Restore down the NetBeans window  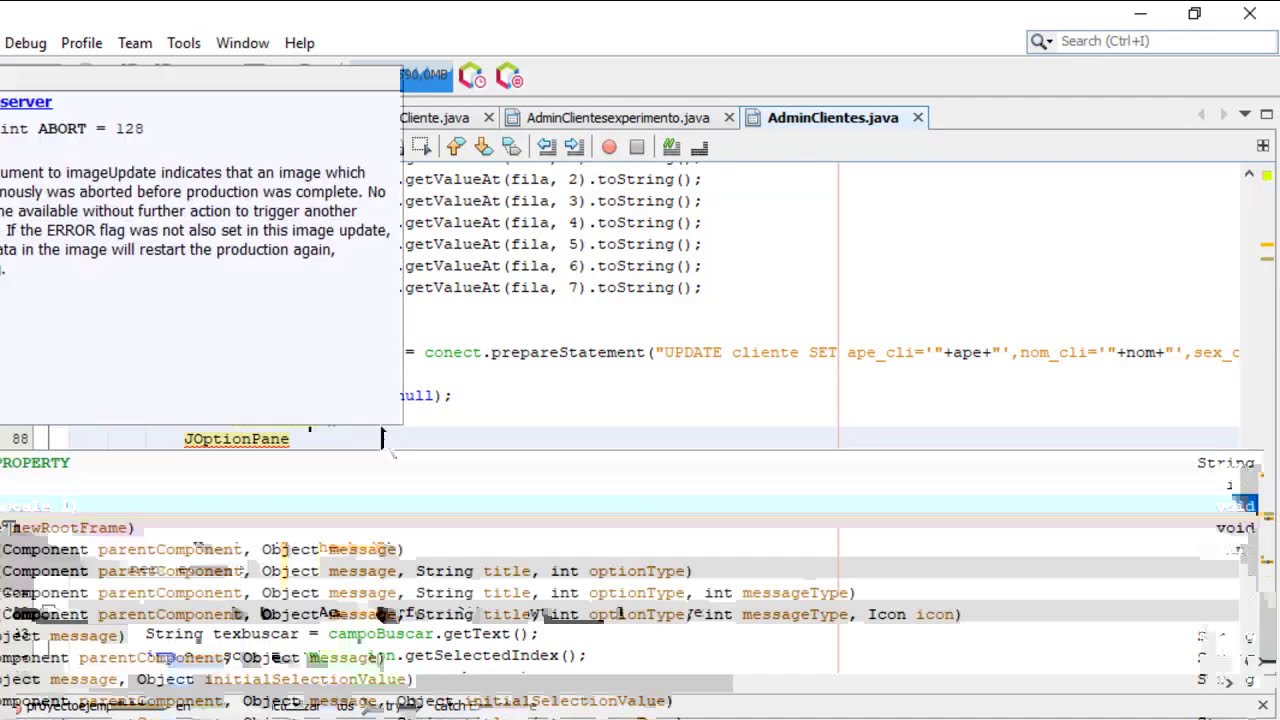click(1195, 14)
